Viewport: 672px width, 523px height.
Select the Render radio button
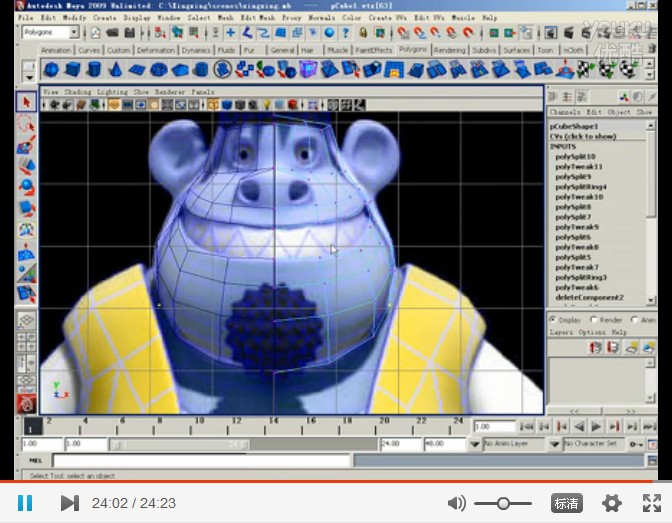[x=594, y=319]
